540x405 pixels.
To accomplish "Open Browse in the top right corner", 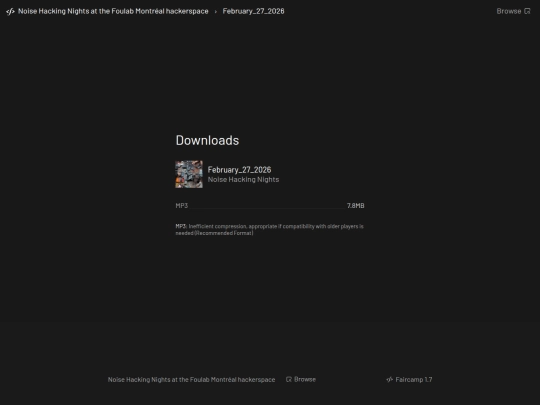I will coord(513,11).
